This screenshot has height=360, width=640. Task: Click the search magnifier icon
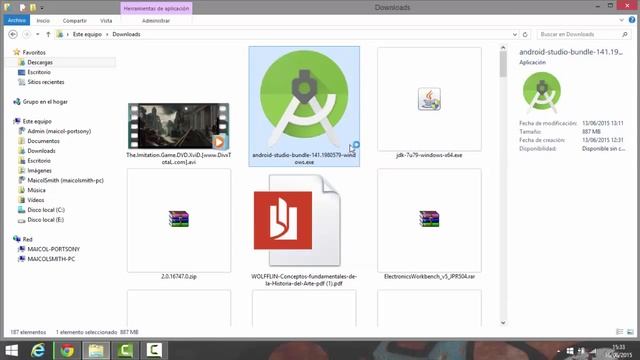pyautogui.click(x=625, y=34)
